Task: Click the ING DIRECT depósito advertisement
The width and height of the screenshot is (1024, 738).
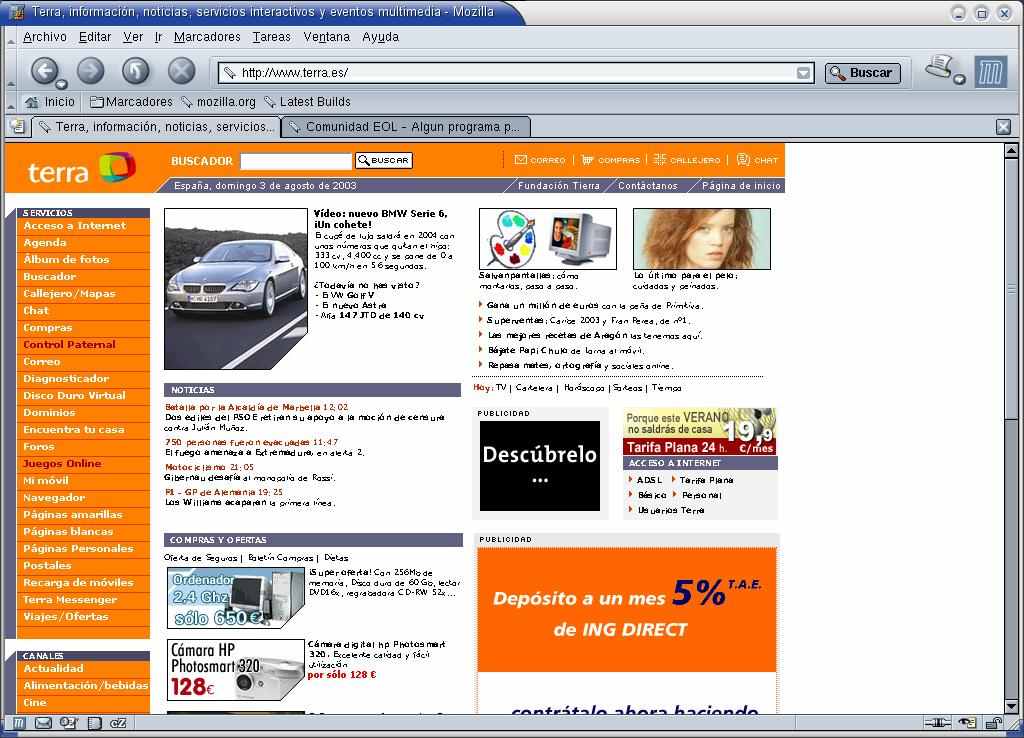Action: click(x=626, y=611)
